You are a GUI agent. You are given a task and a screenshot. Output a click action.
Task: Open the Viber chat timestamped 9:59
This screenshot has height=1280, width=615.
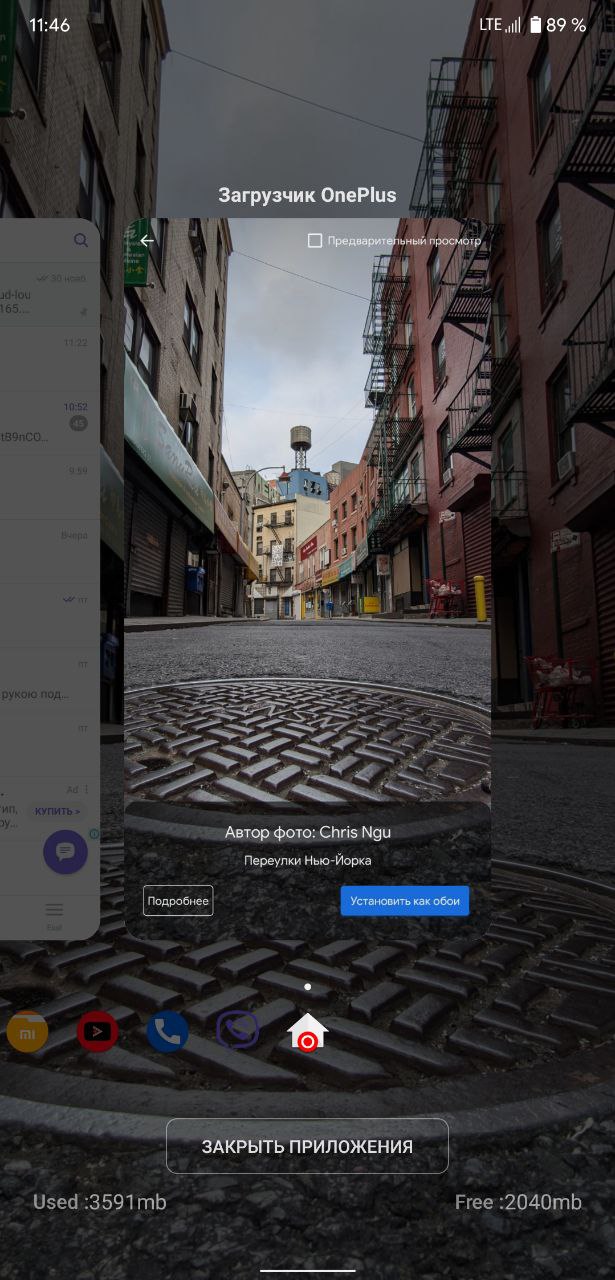coord(49,485)
